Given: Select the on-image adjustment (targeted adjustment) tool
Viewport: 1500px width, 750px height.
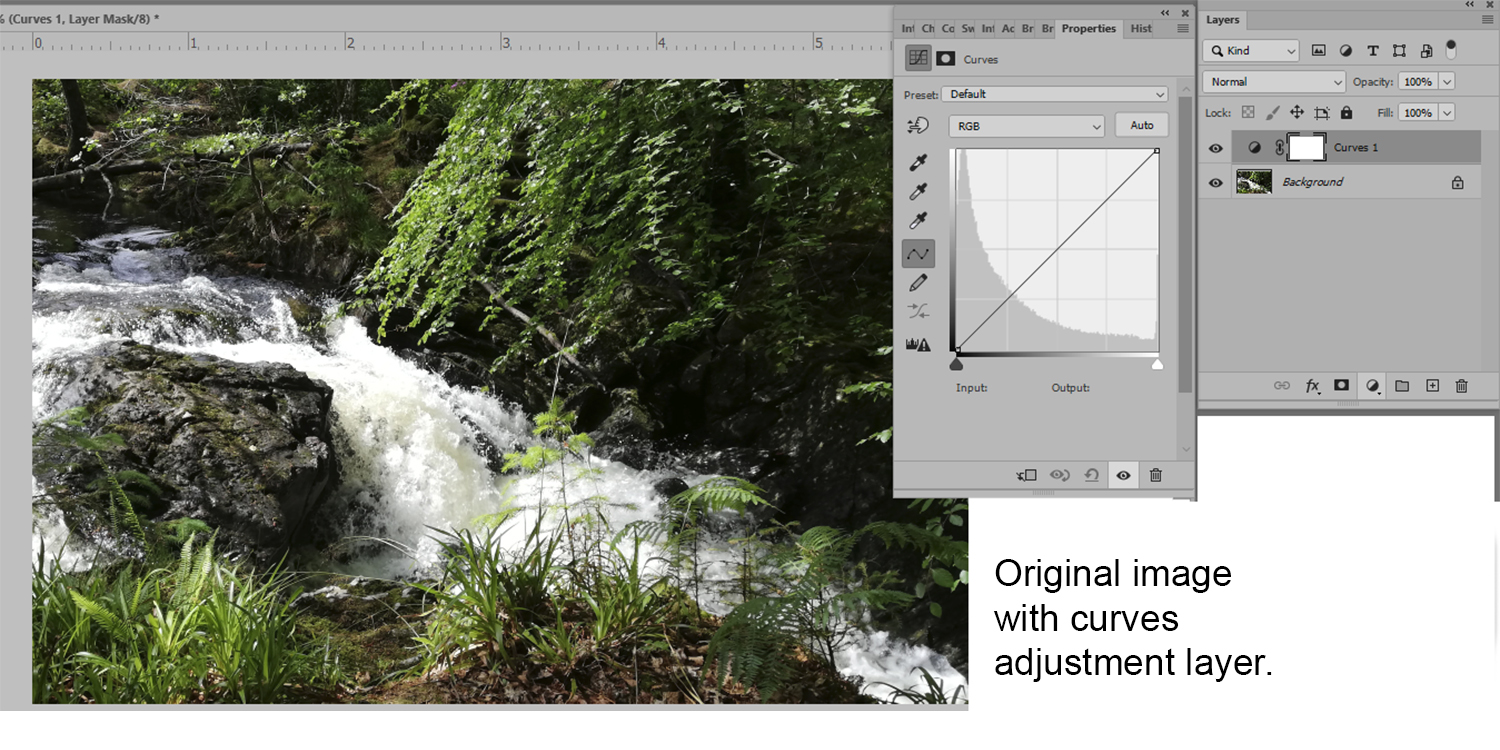Looking at the screenshot, I should coord(918,126).
